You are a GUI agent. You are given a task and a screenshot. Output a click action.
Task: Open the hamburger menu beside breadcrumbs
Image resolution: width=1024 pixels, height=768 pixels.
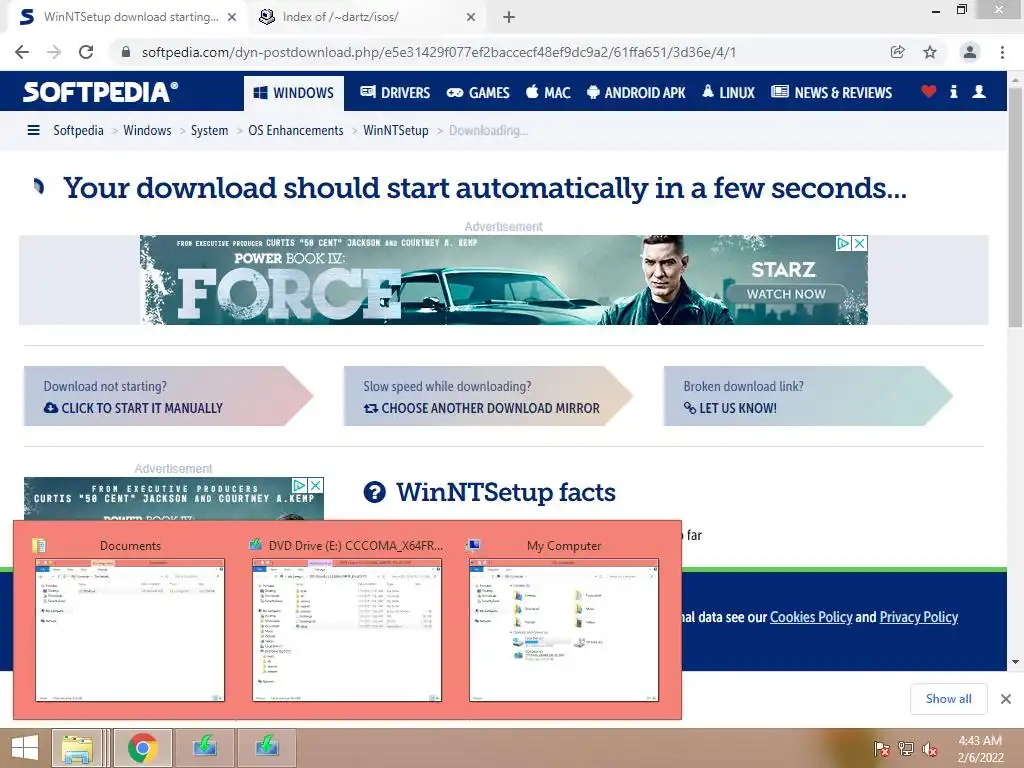[x=33, y=130]
